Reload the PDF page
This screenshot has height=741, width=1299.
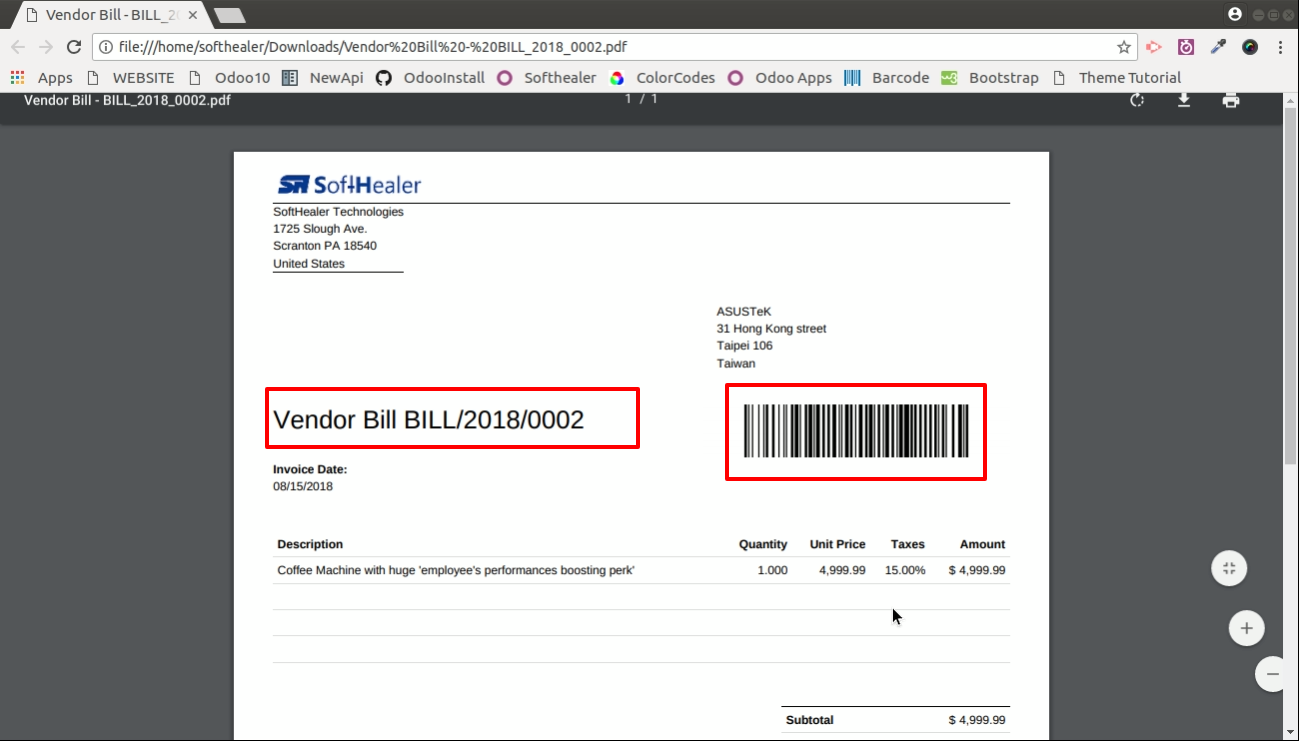click(x=73, y=47)
